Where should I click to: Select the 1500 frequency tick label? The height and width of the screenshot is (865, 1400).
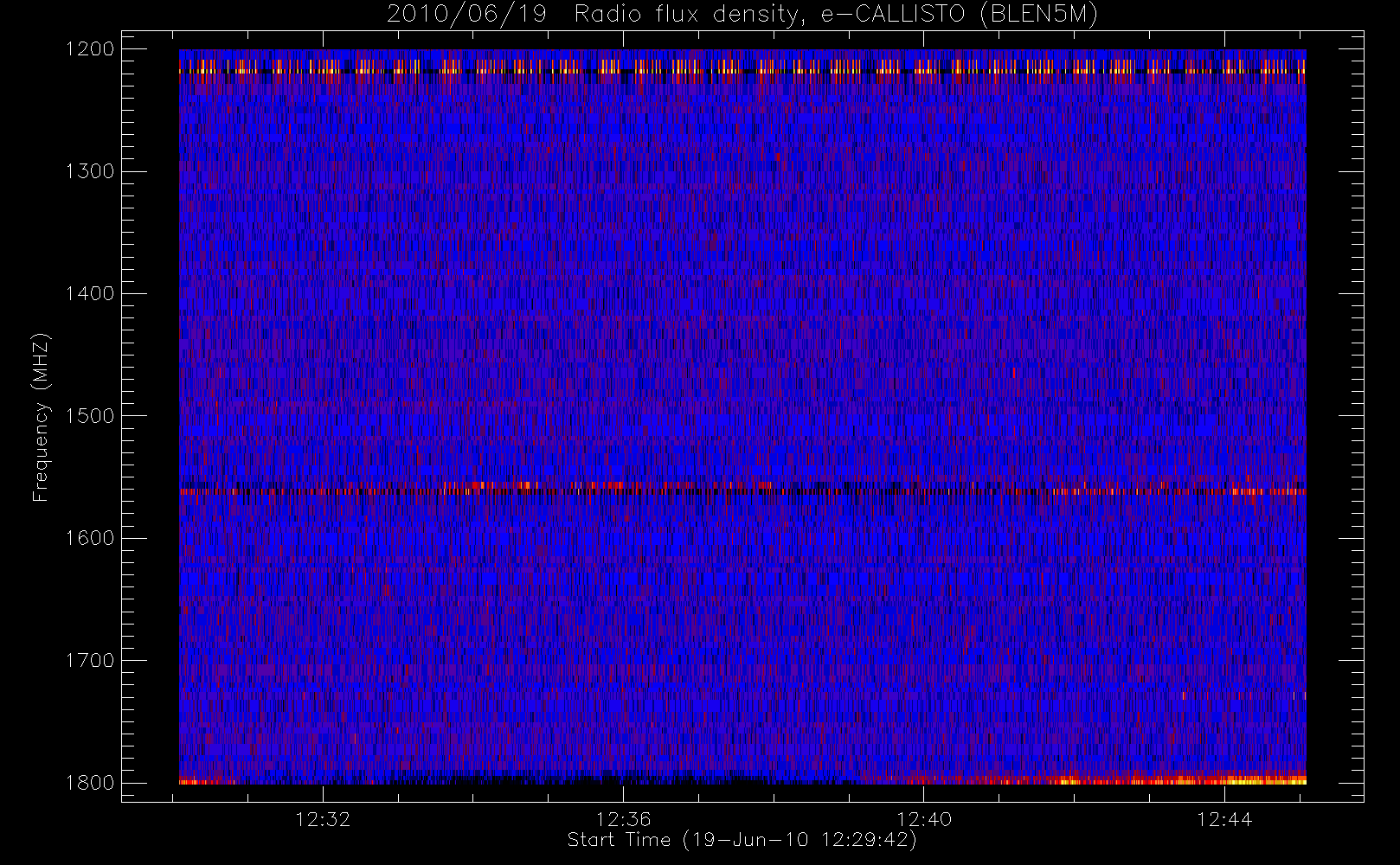tap(90, 416)
